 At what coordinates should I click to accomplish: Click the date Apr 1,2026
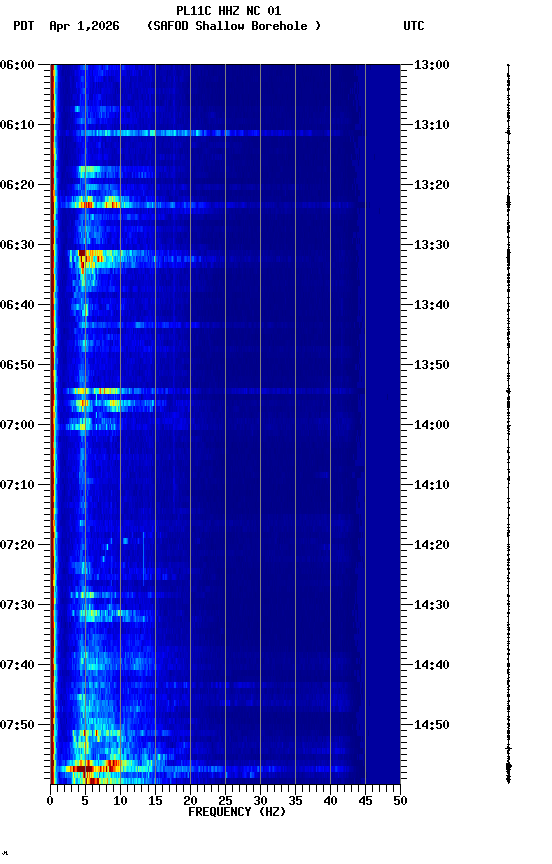84,26
